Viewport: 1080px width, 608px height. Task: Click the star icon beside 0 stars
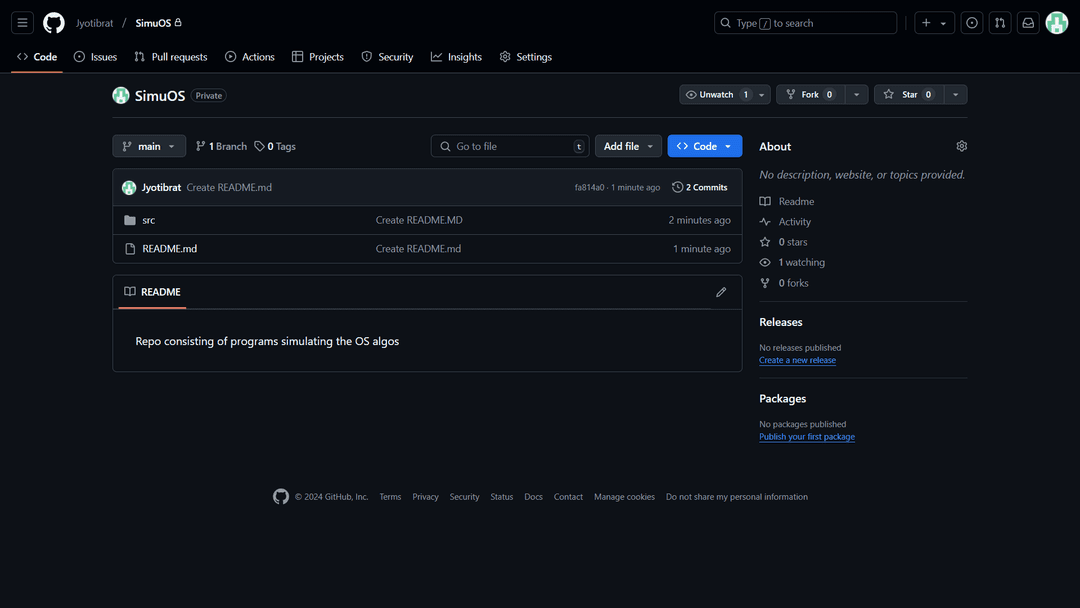pos(765,242)
